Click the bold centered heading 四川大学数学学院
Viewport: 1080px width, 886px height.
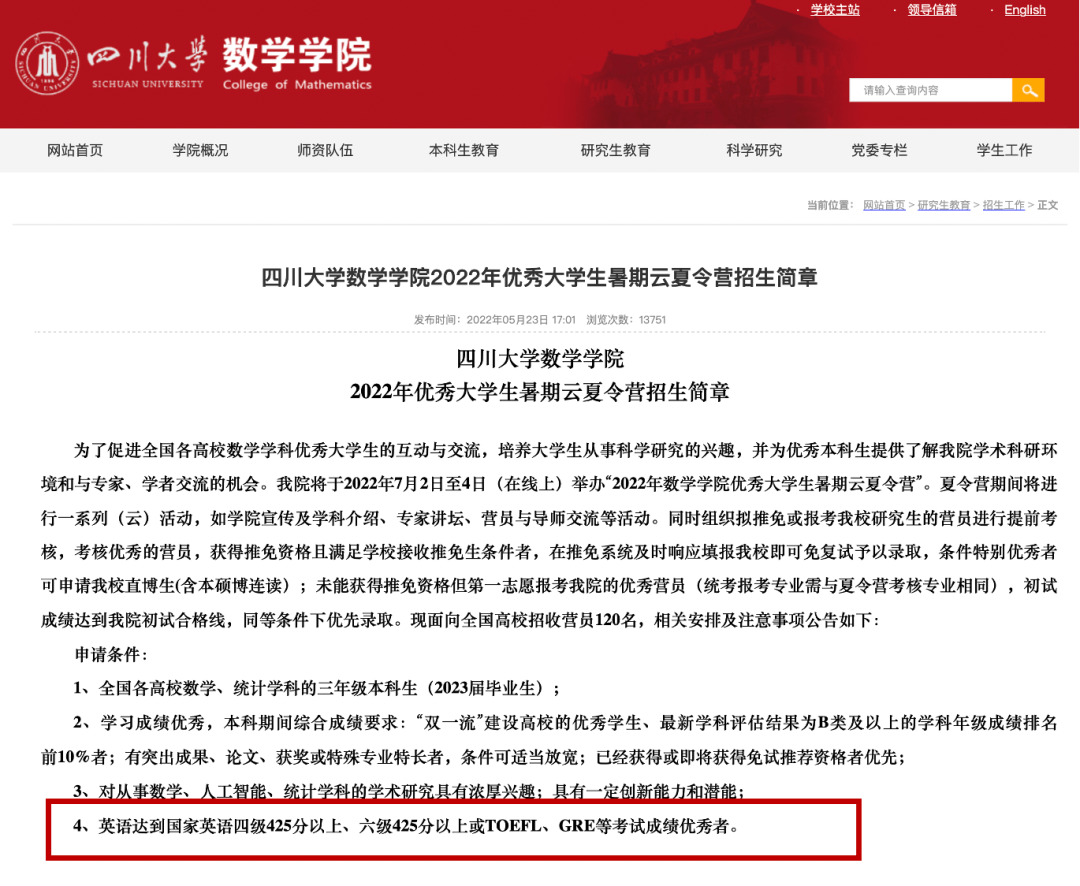540,358
